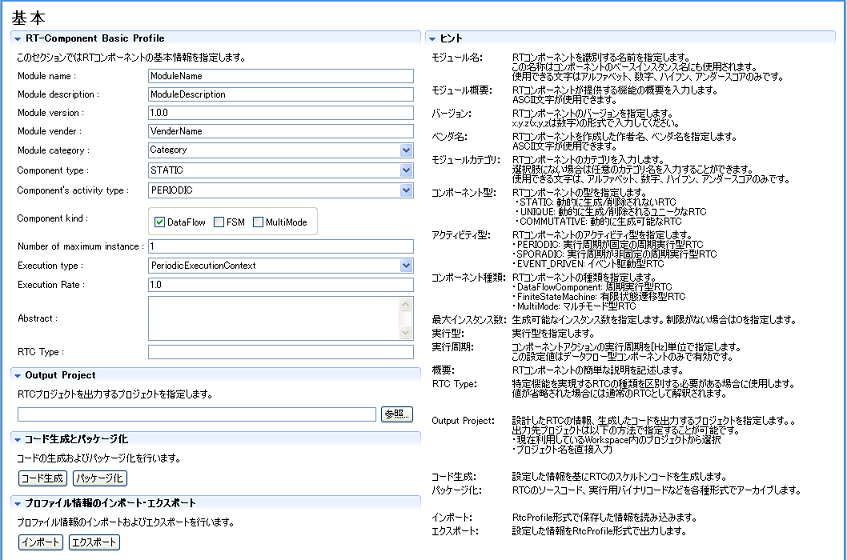847x560 pixels.
Task: Click the Component kind label
Action: tap(52, 219)
